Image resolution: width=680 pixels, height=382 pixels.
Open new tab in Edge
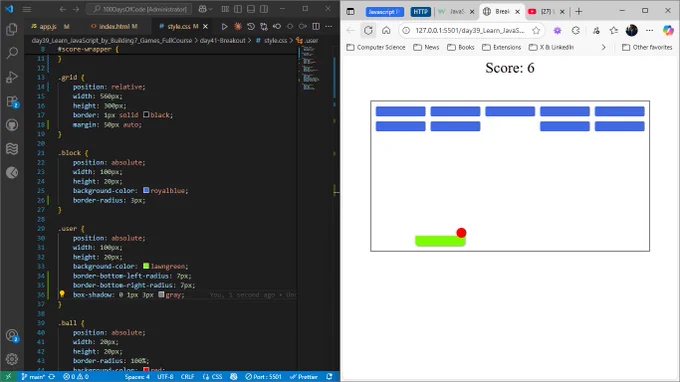coord(579,12)
